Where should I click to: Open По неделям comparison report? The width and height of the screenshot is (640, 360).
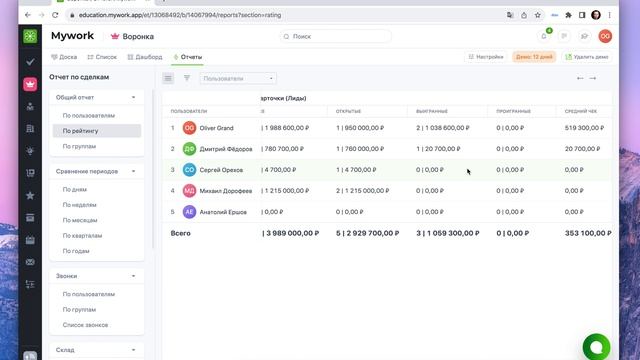[80, 205]
